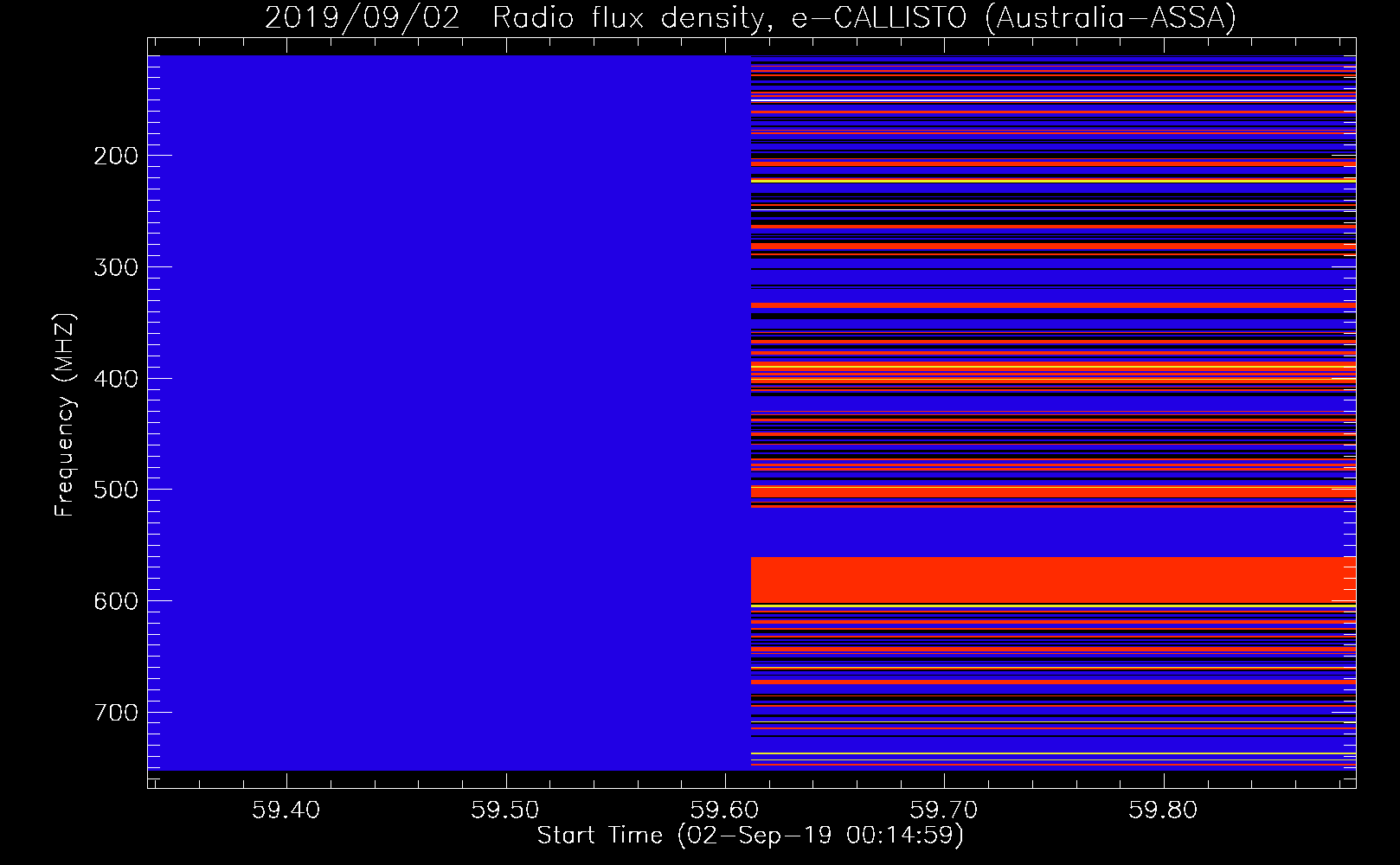Click the 59.60 time tick label
Viewport: 1400px width, 865px height.
[x=724, y=810]
